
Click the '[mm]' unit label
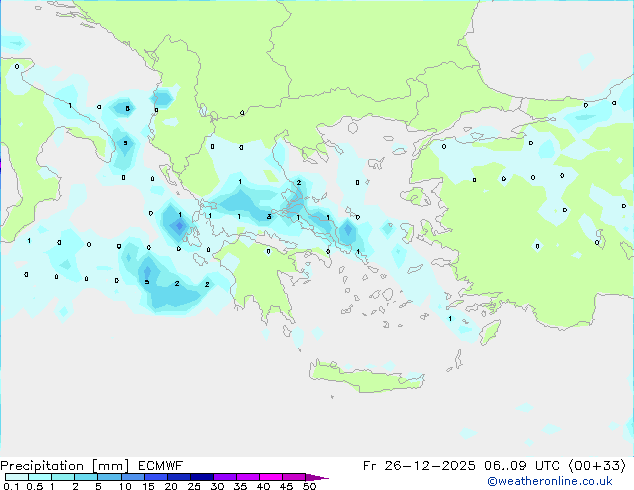[110, 466]
